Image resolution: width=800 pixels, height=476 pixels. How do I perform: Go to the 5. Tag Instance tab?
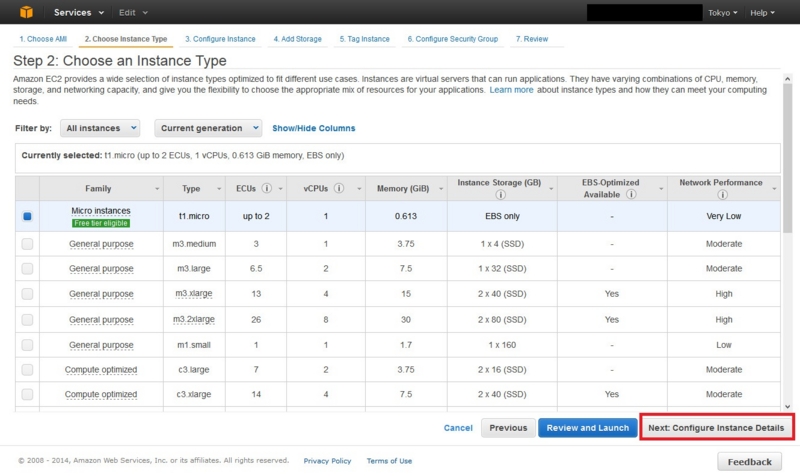pyautogui.click(x=364, y=39)
